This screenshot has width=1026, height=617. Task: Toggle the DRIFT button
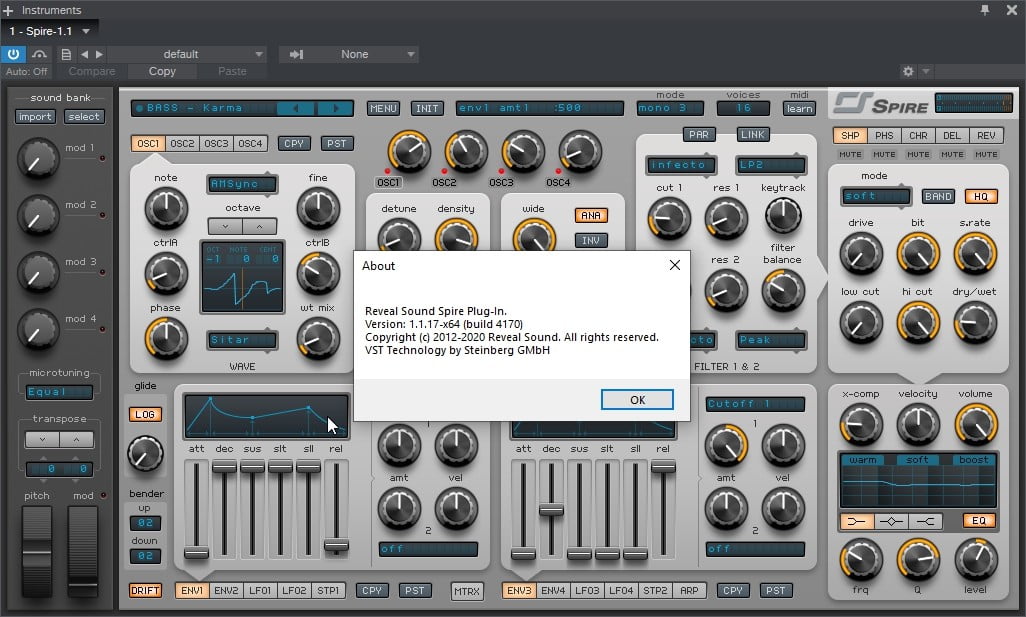(x=145, y=590)
